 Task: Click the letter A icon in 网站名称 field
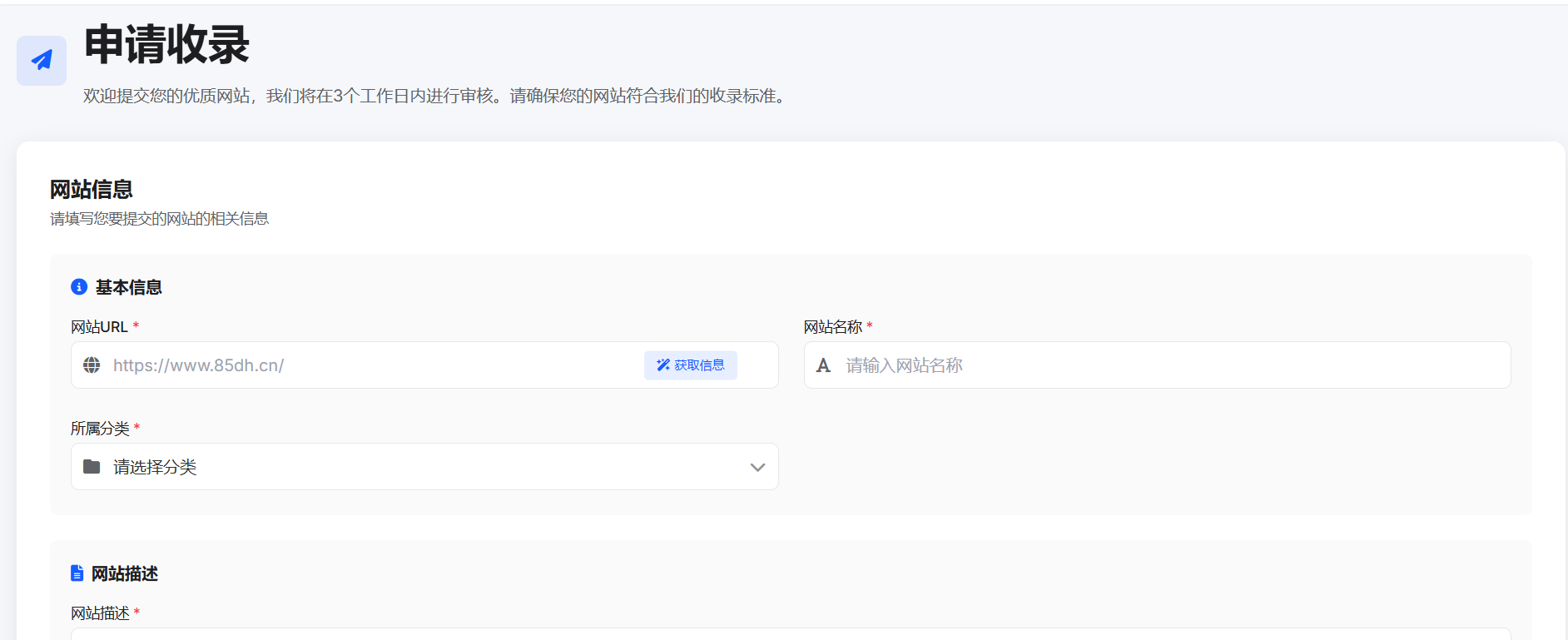click(x=823, y=365)
